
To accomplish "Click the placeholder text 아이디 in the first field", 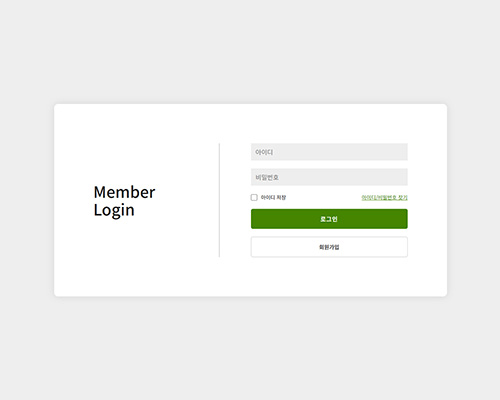I will [264, 152].
